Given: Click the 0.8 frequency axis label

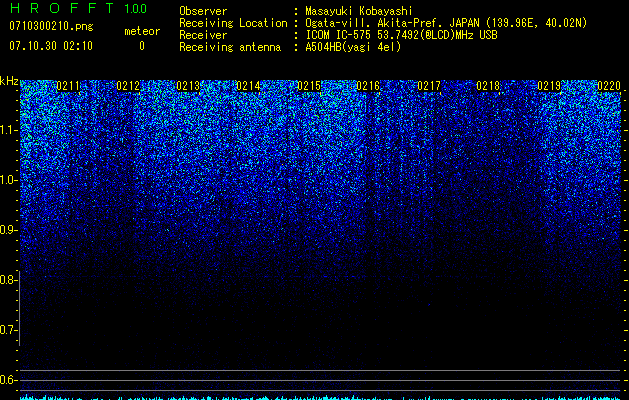Looking at the screenshot, I should 8,280.
